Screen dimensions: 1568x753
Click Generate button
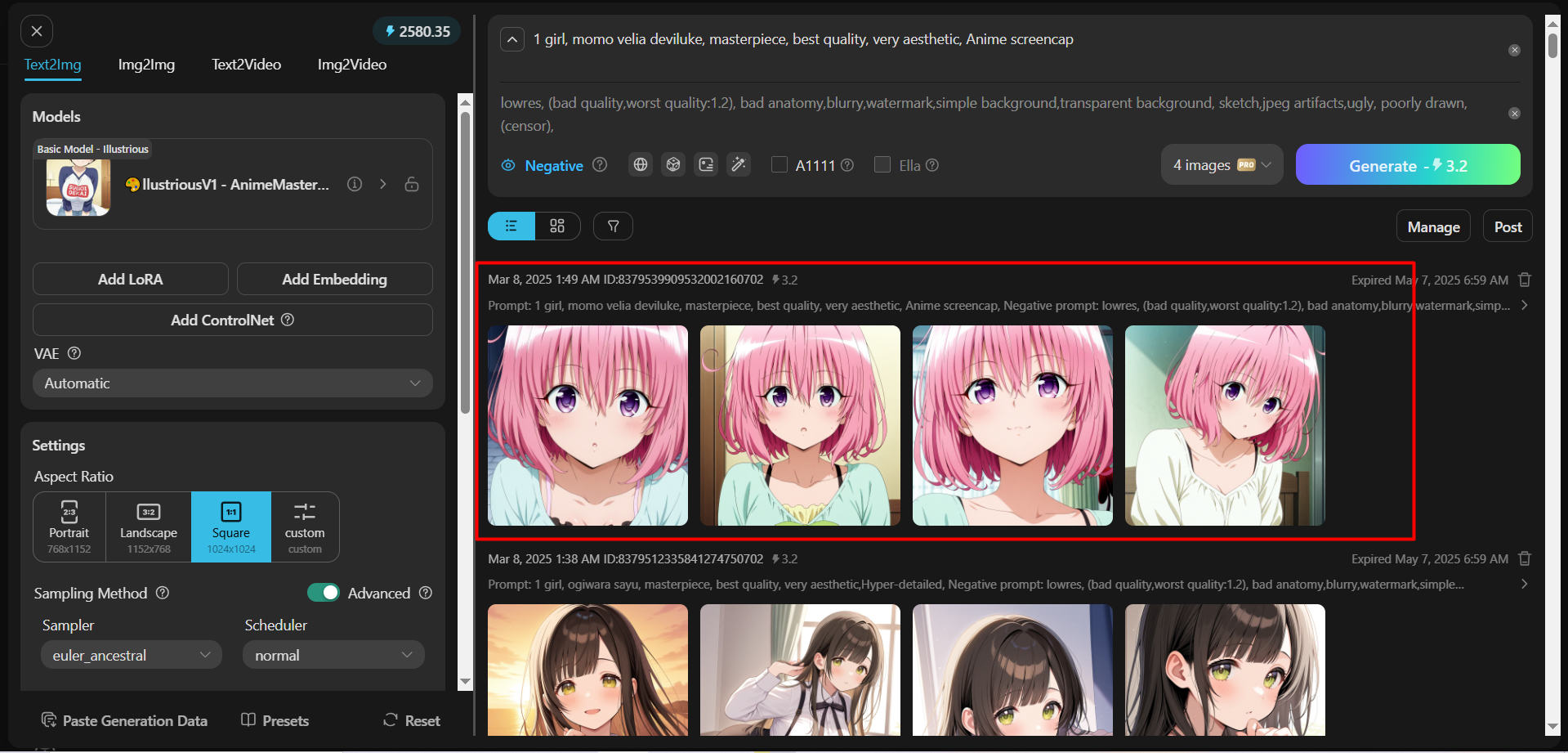point(1408,164)
